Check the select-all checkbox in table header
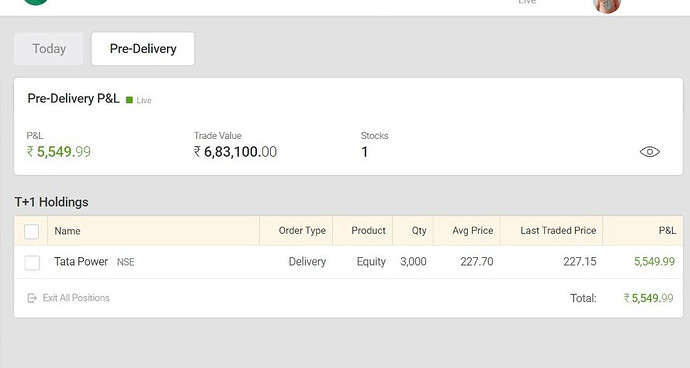The width and height of the screenshot is (690, 368). click(x=31, y=232)
